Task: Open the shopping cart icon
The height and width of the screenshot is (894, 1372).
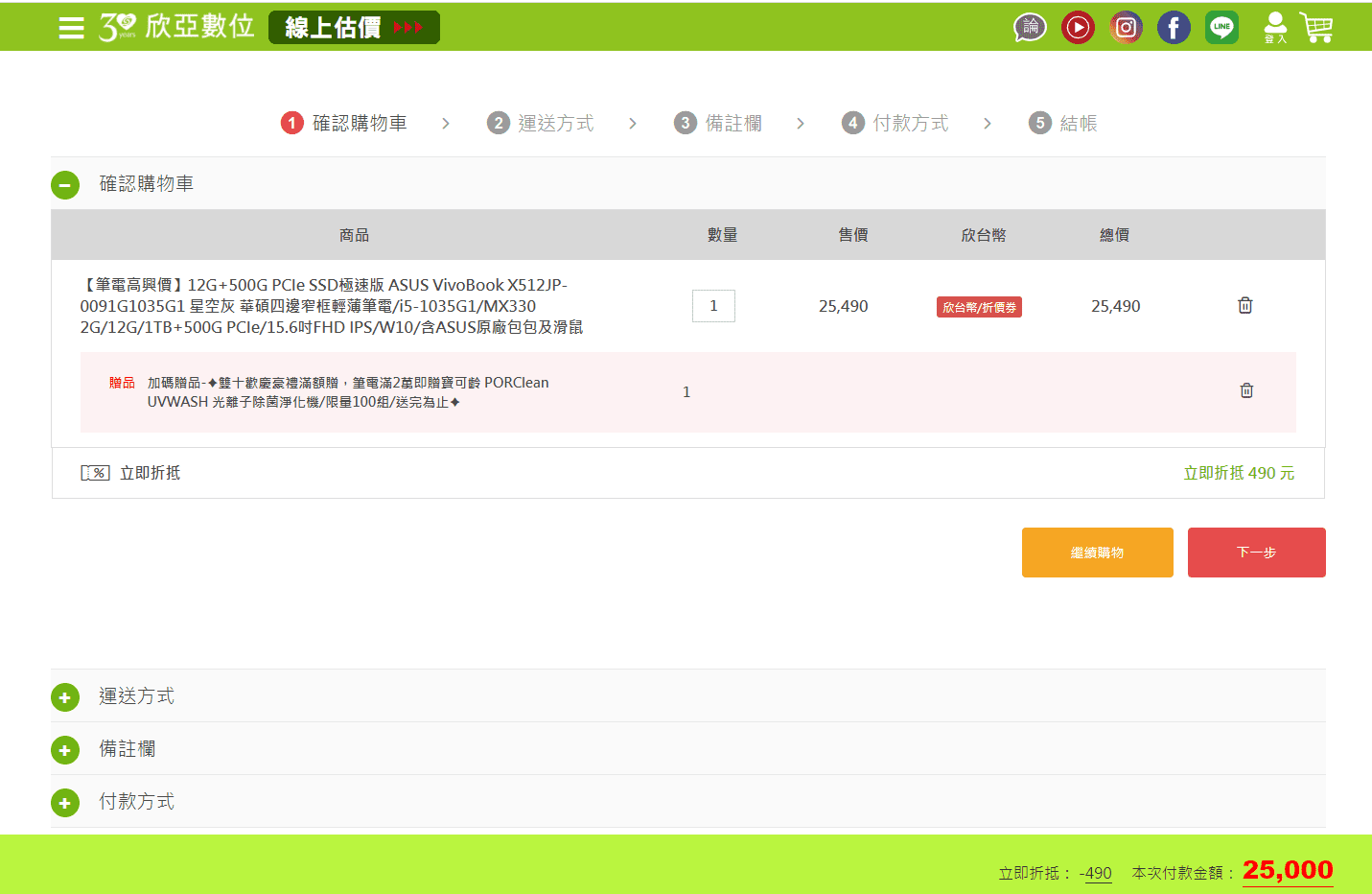Action: pyautogui.click(x=1316, y=27)
